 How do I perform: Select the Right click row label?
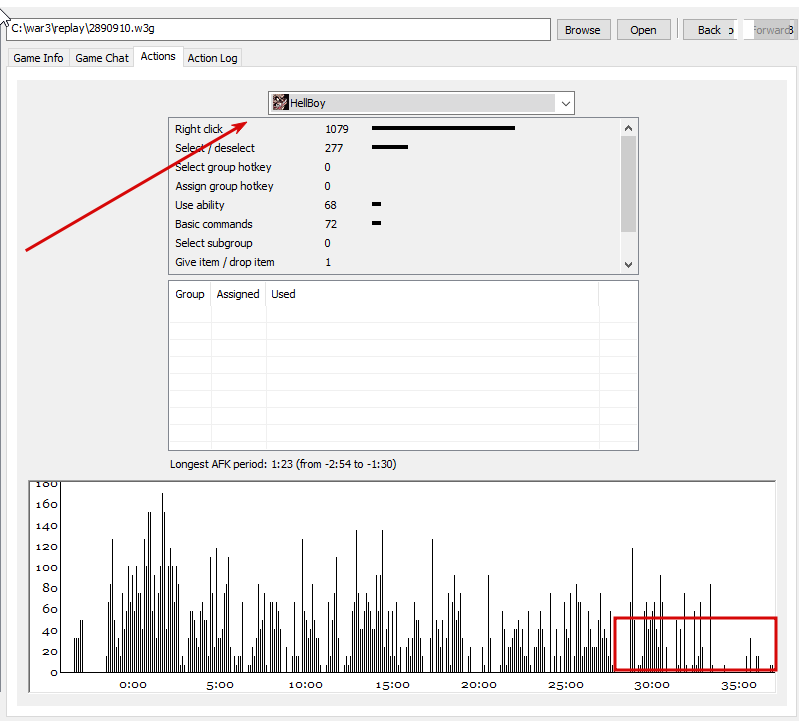pos(199,129)
